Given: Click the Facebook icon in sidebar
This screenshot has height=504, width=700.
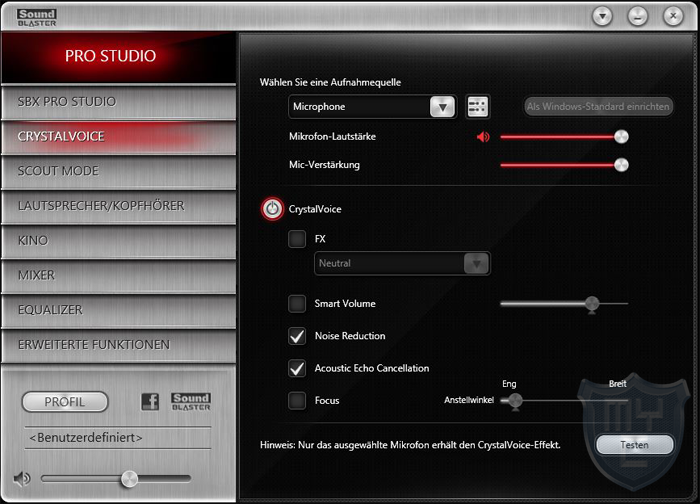Looking at the screenshot, I should (150, 402).
